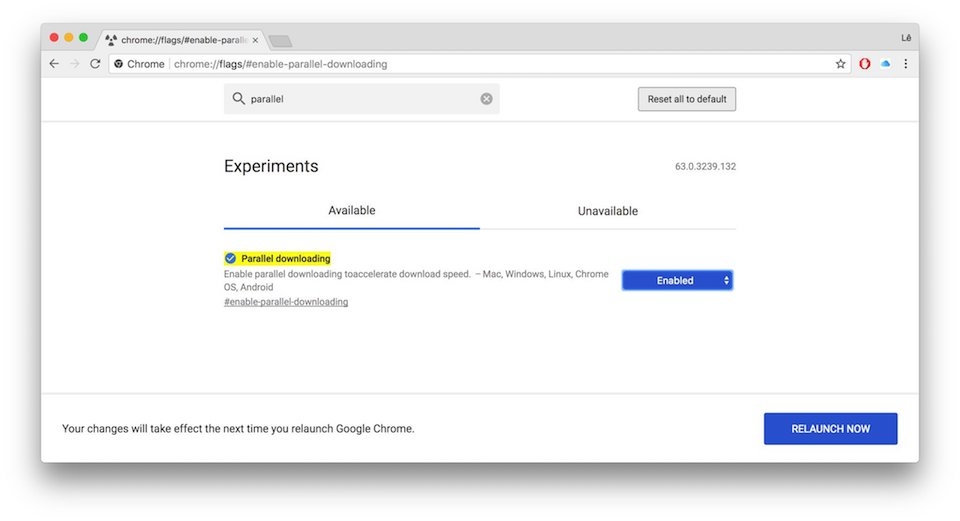This screenshot has width=960, height=521.
Task: Select the Parallel downloading title
Action: (x=285, y=258)
